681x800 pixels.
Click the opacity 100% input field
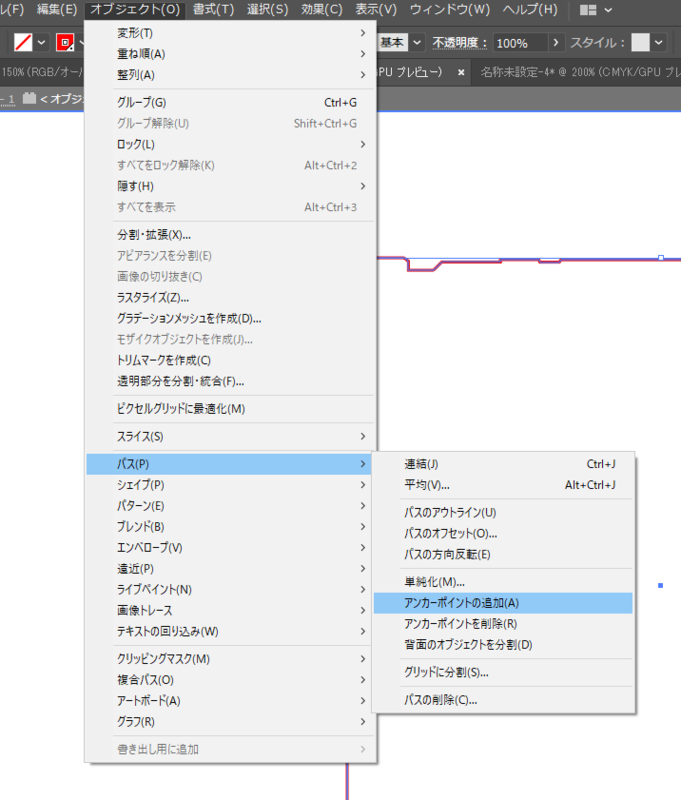pos(520,43)
